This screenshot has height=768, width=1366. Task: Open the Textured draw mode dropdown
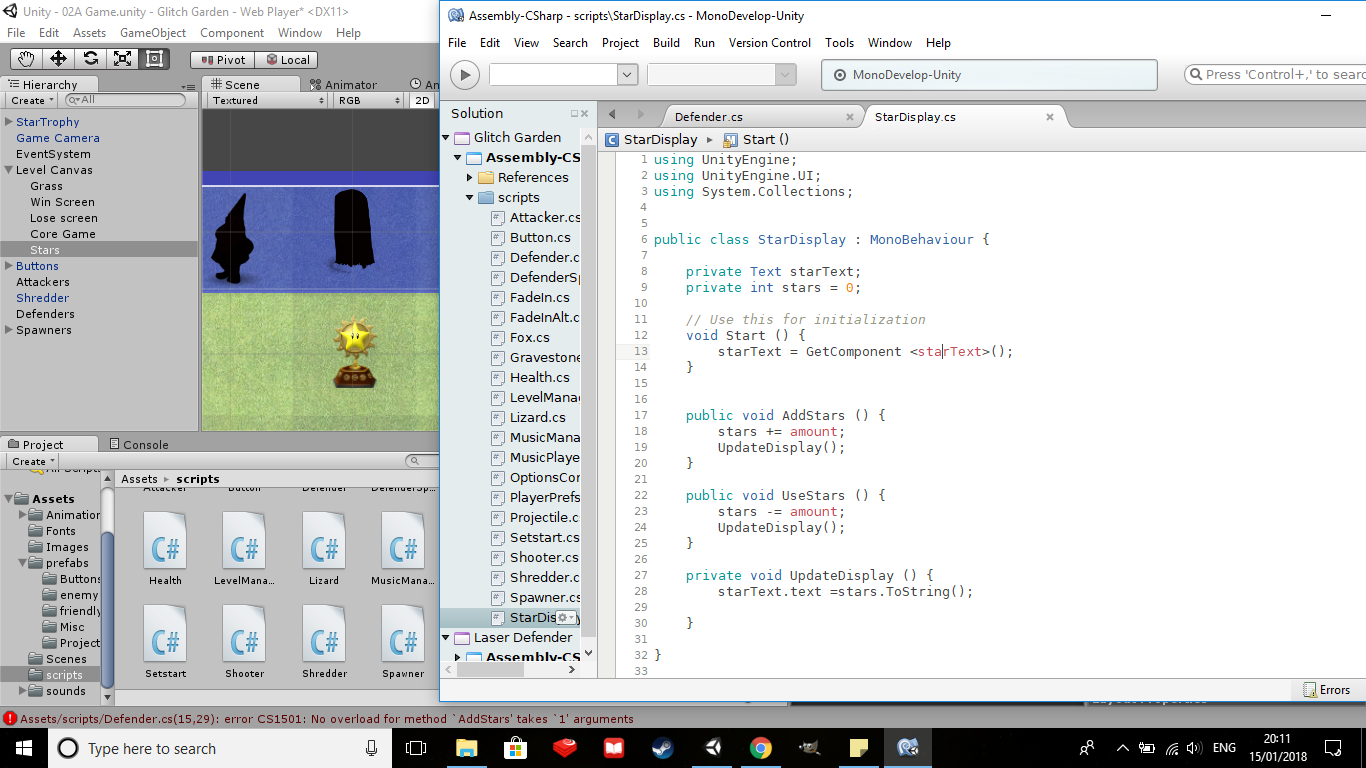click(x=267, y=101)
